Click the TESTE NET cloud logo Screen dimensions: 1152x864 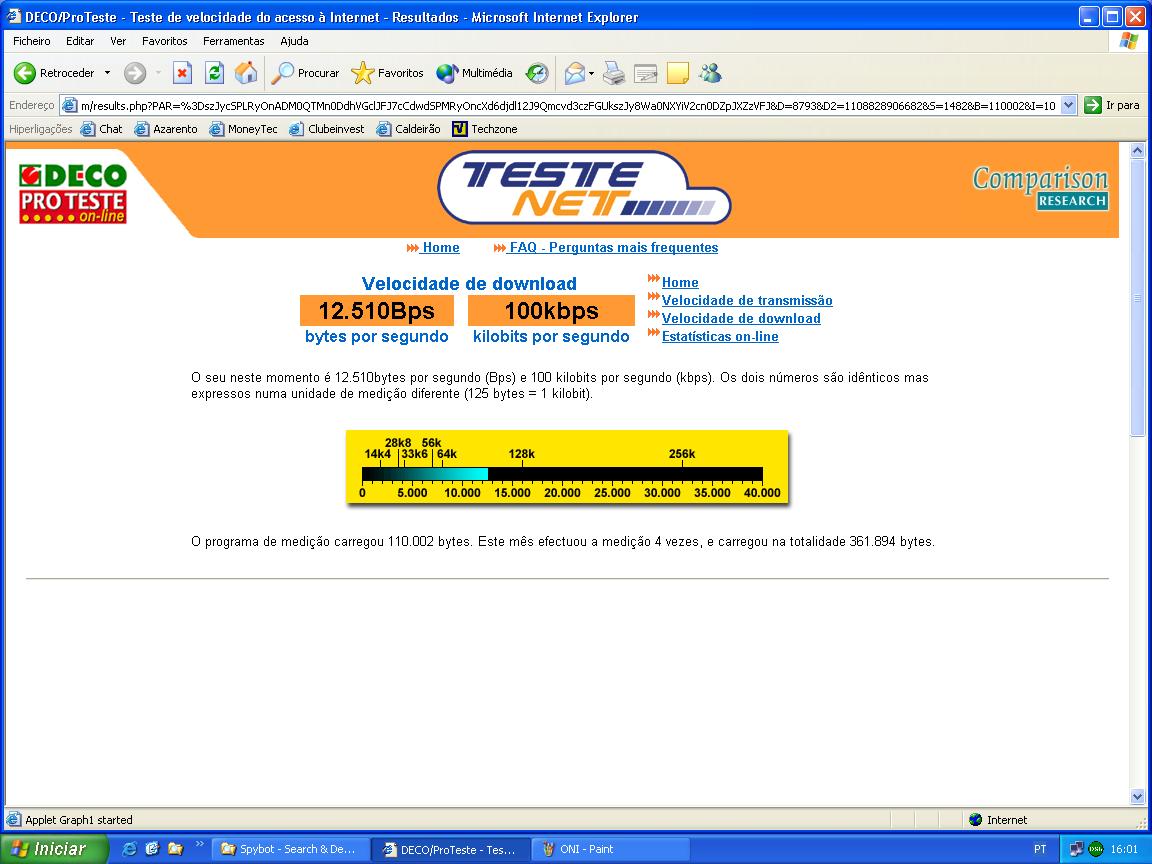point(584,188)
